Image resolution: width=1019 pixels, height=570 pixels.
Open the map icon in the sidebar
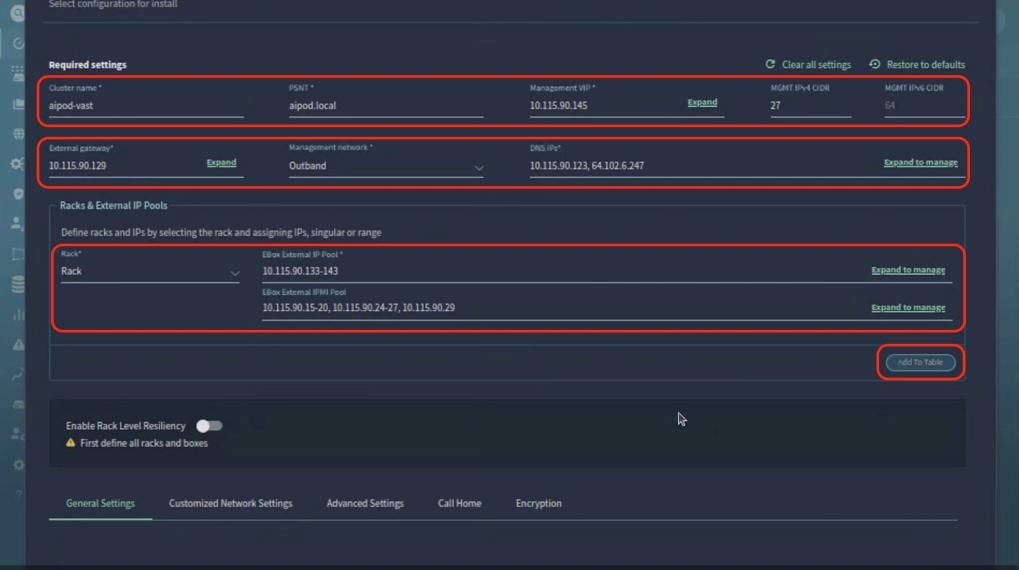coord(18,254)
